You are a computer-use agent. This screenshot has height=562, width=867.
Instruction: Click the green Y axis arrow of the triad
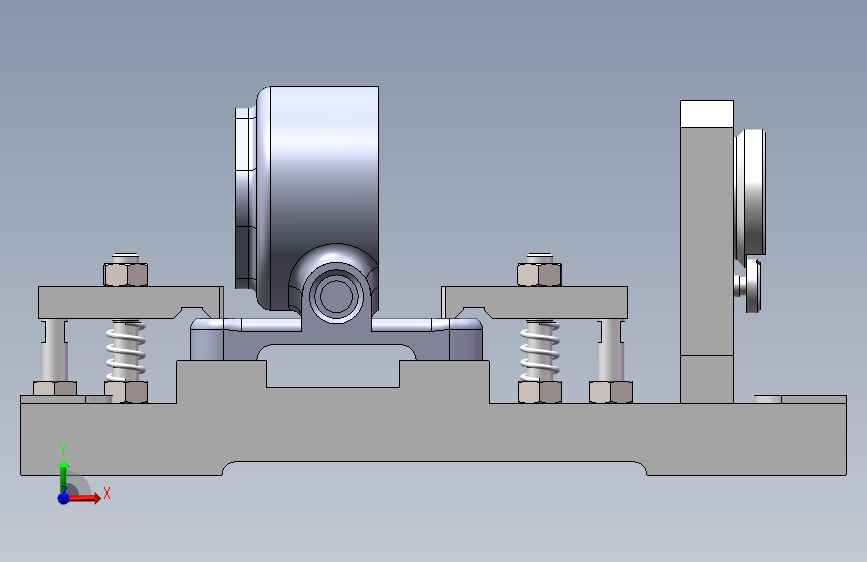click(63, 476)
